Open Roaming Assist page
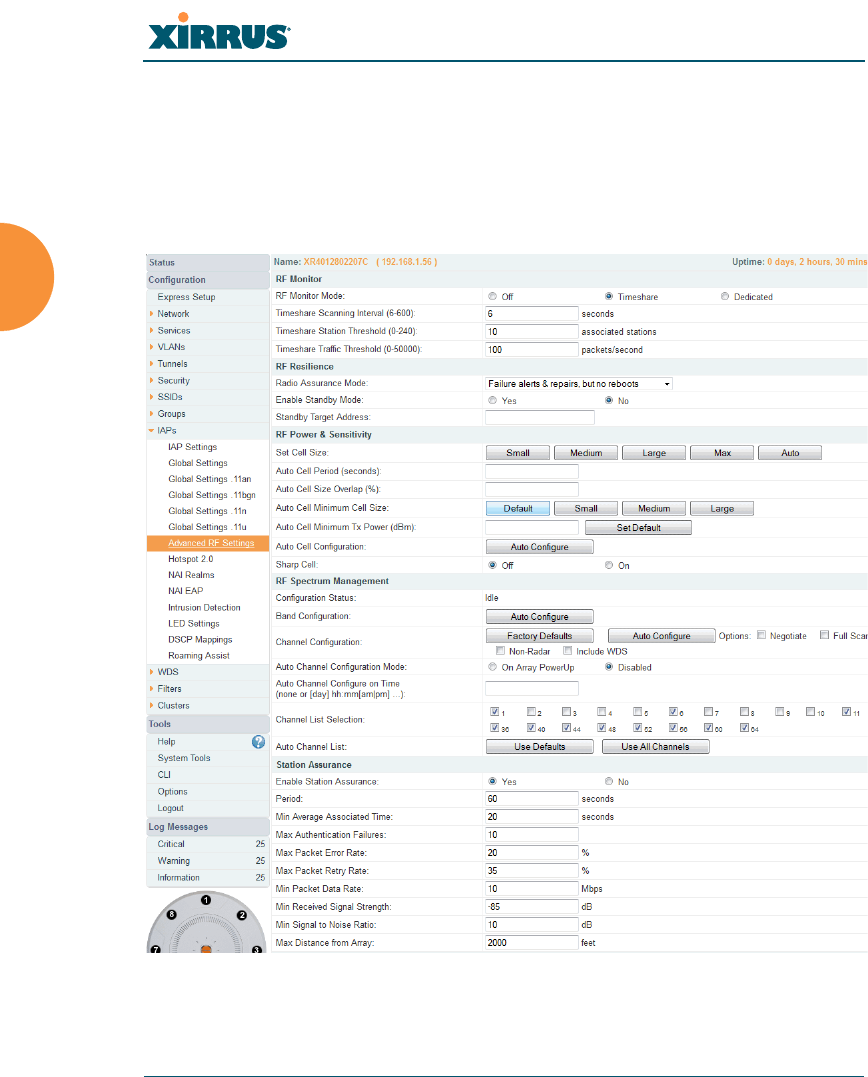 coord(198,655)
